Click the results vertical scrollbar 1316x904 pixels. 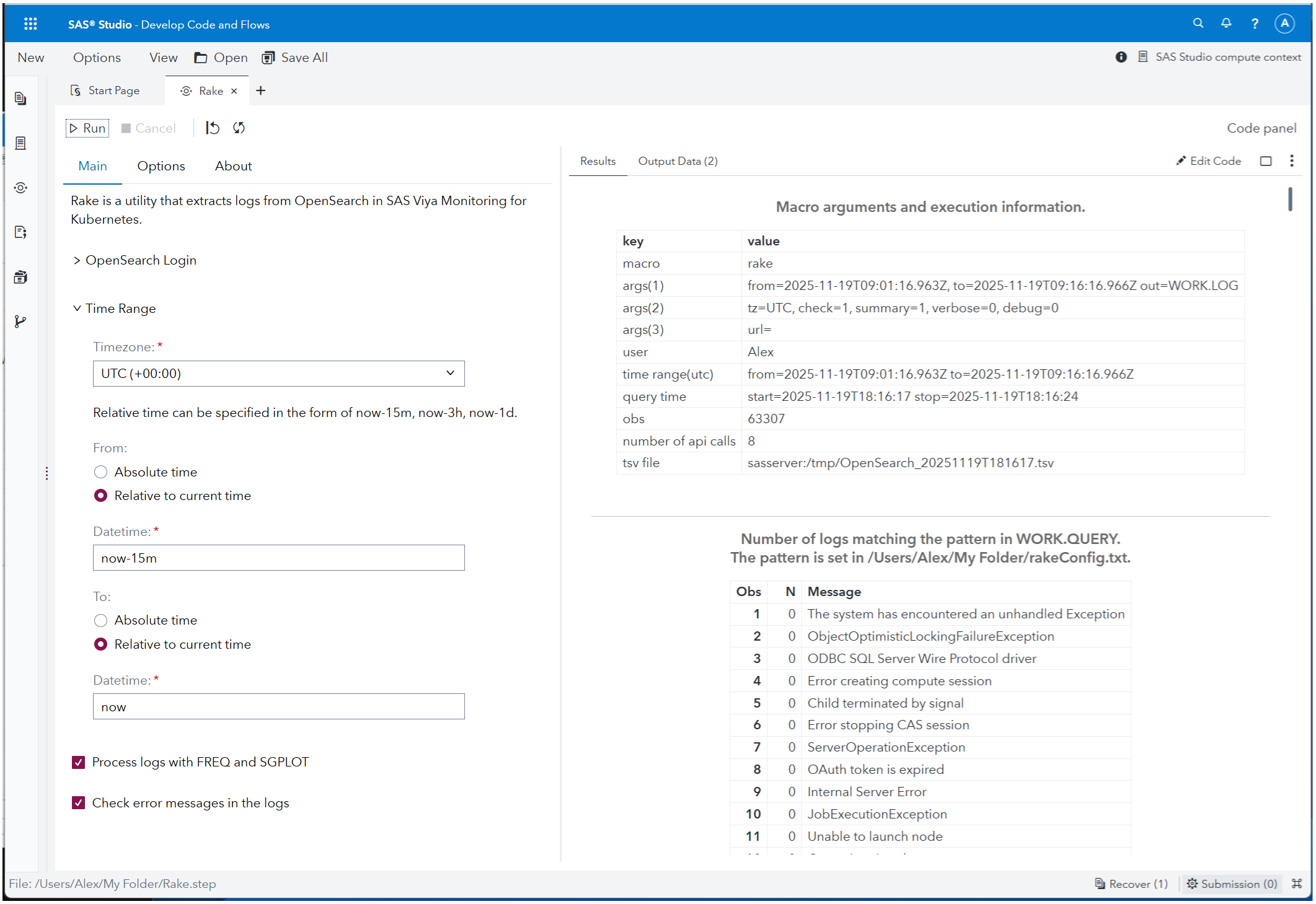coord(1291,200)
